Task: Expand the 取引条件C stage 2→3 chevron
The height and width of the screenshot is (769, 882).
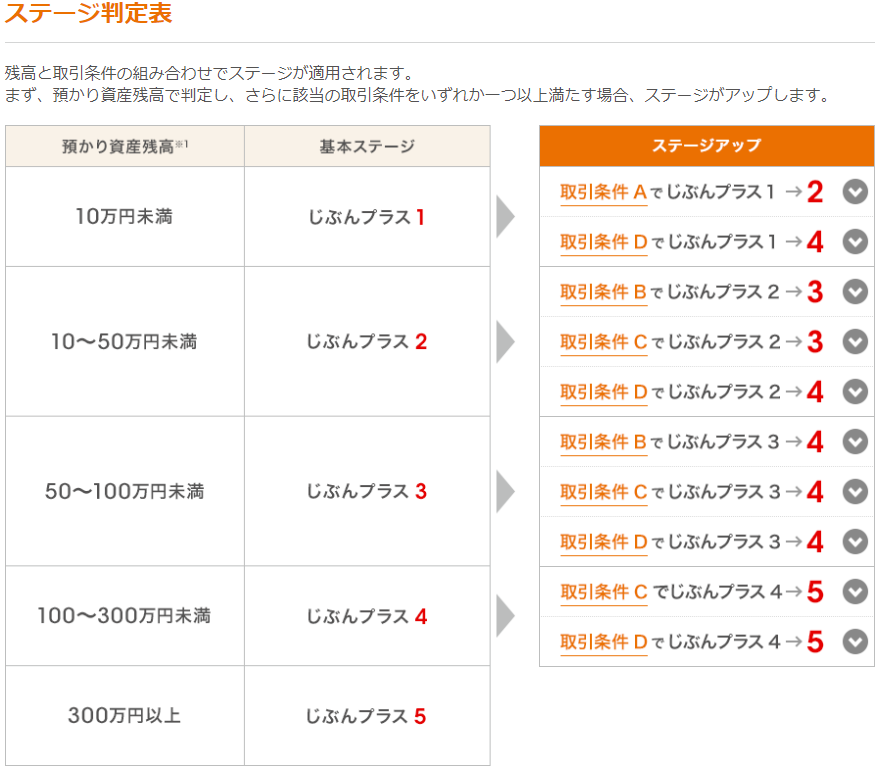Action: tap(854, 342)
